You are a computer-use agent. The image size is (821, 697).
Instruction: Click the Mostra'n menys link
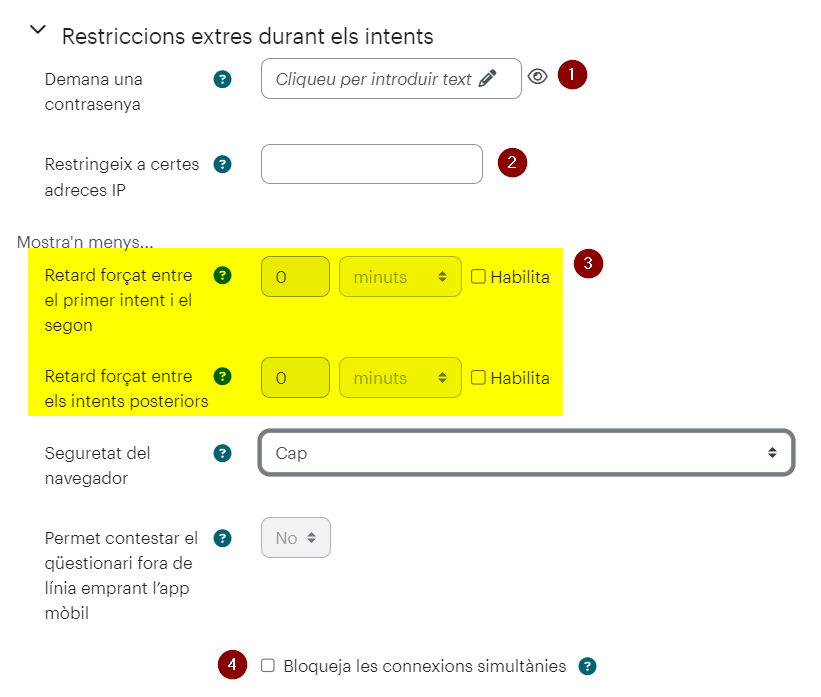pos(85,242)
